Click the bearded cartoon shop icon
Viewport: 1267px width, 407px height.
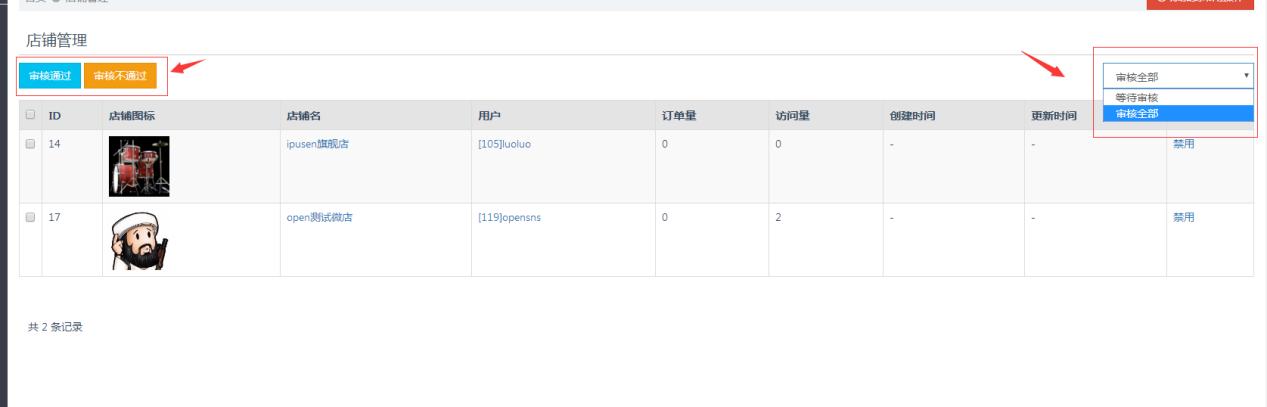pyautogui.click(x=139, y=241)
